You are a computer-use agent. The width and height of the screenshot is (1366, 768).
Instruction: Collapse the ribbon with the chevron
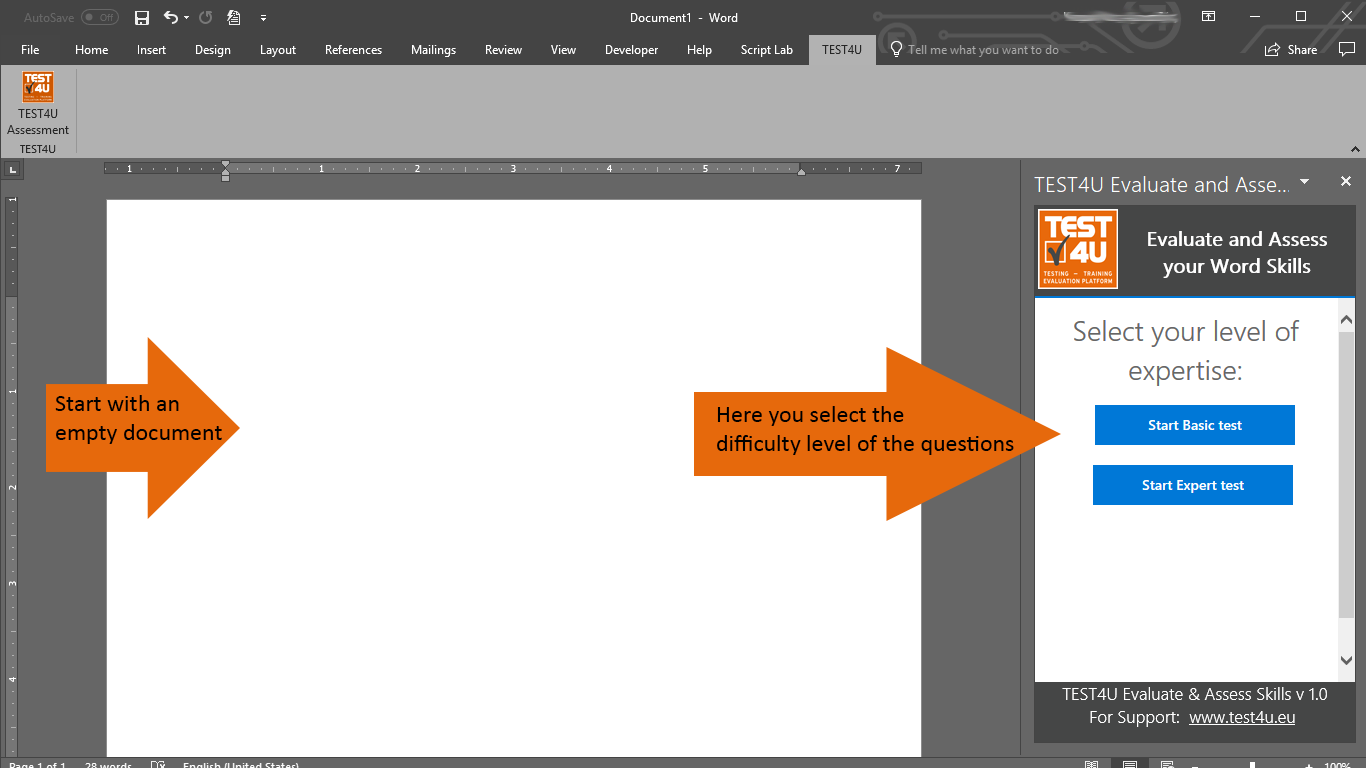(1355, 150)
